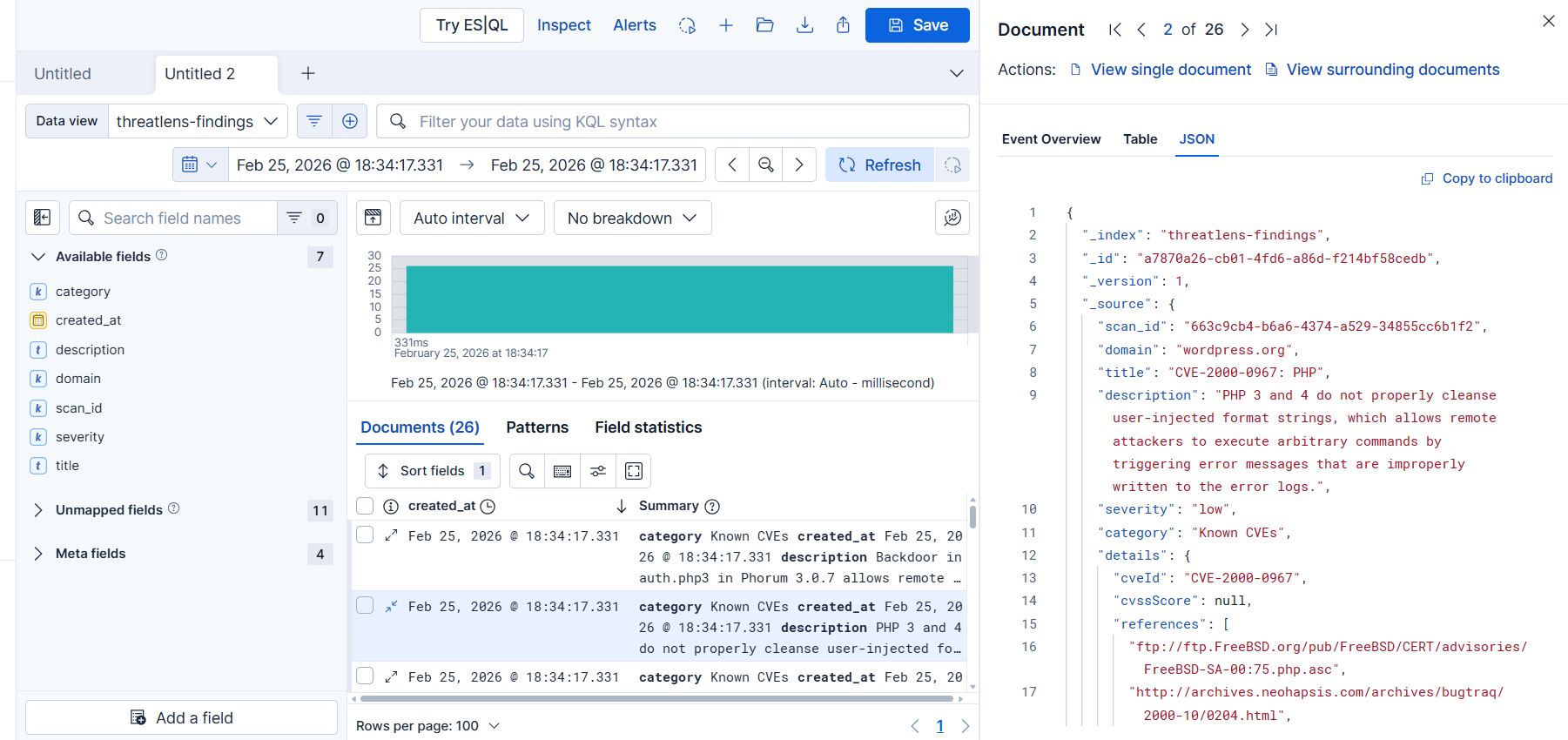
Task: Open Alerts menu
Action: pyautogui.click(x=635, y=25)
